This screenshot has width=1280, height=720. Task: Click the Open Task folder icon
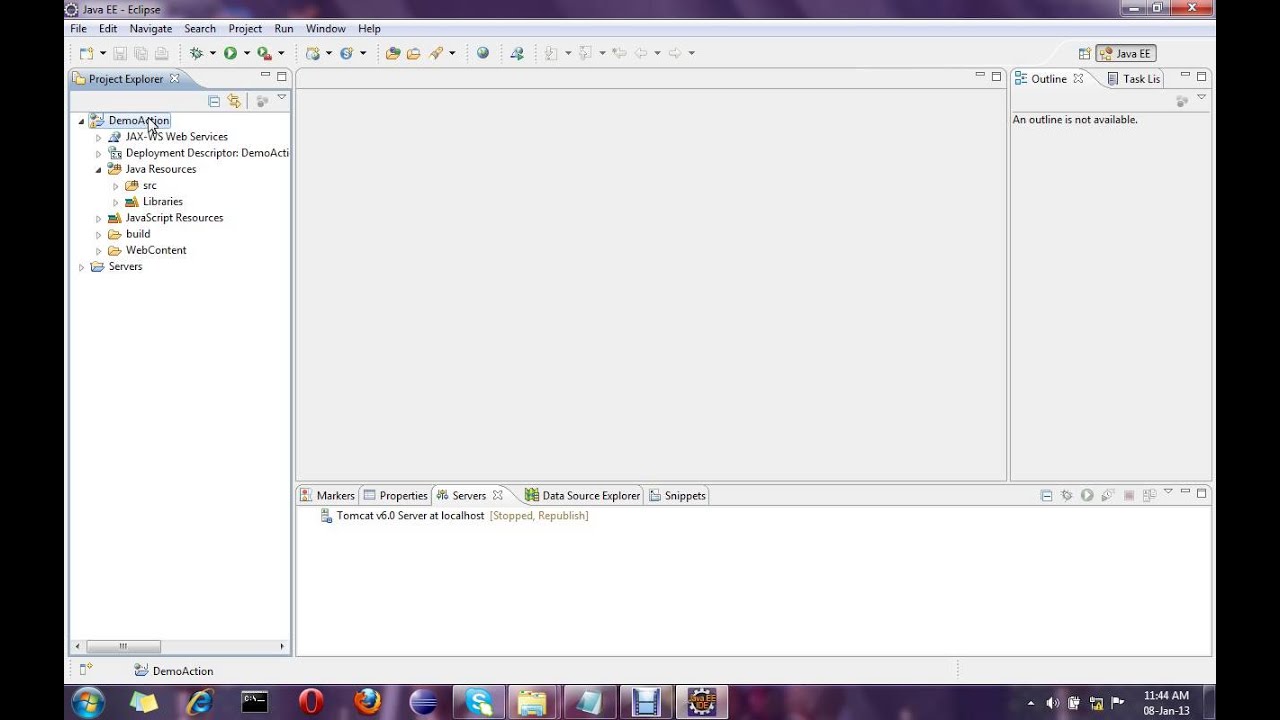tap(414, 53)
